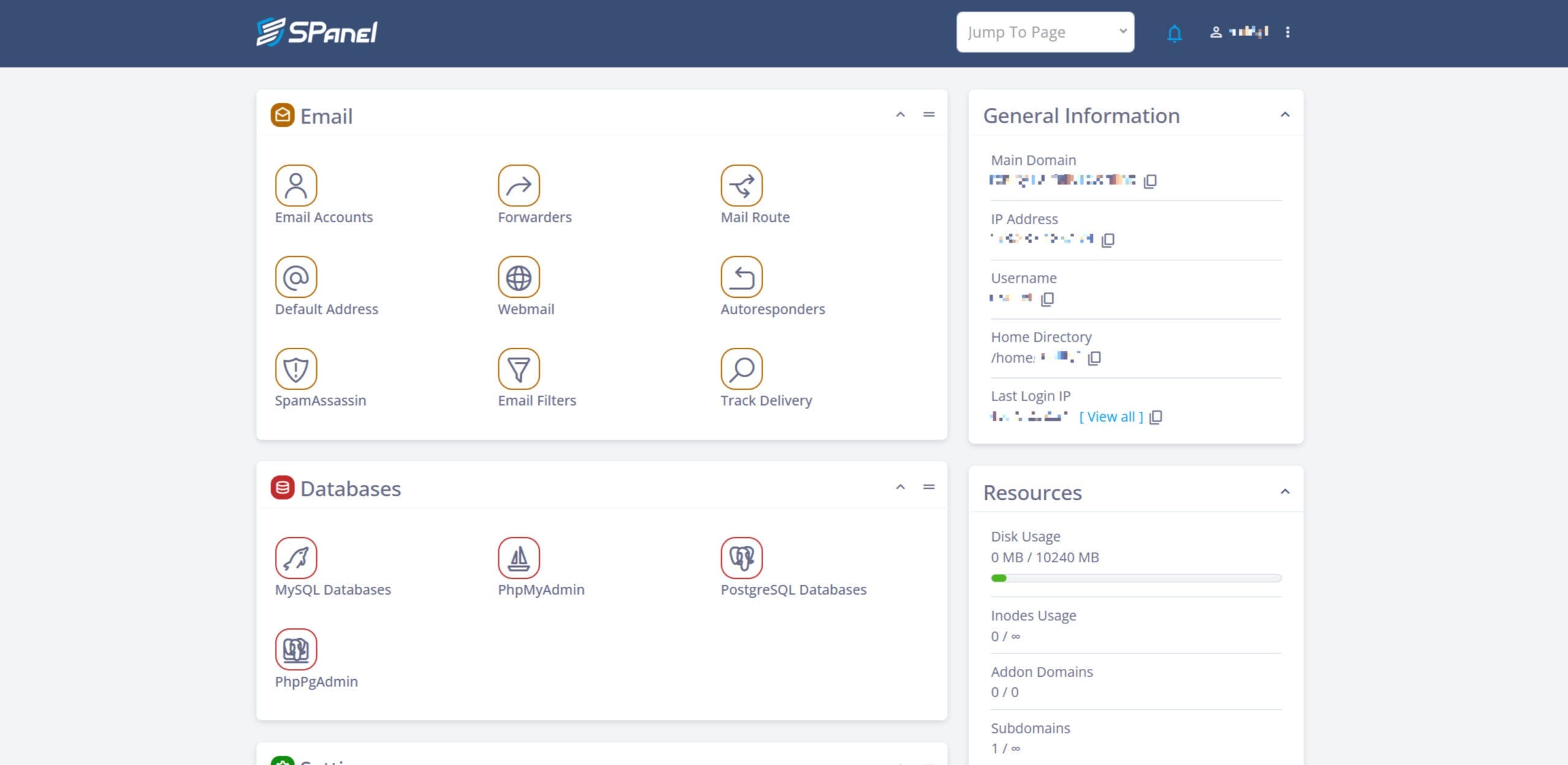Open the Forwarders icon
This screenshot has width=1568, height=765.
pos(518,186)
